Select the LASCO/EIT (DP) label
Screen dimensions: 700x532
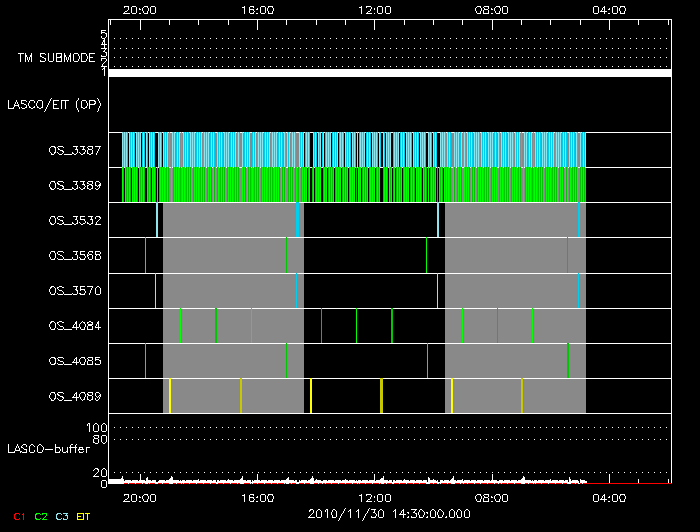[x=57, y=104]
